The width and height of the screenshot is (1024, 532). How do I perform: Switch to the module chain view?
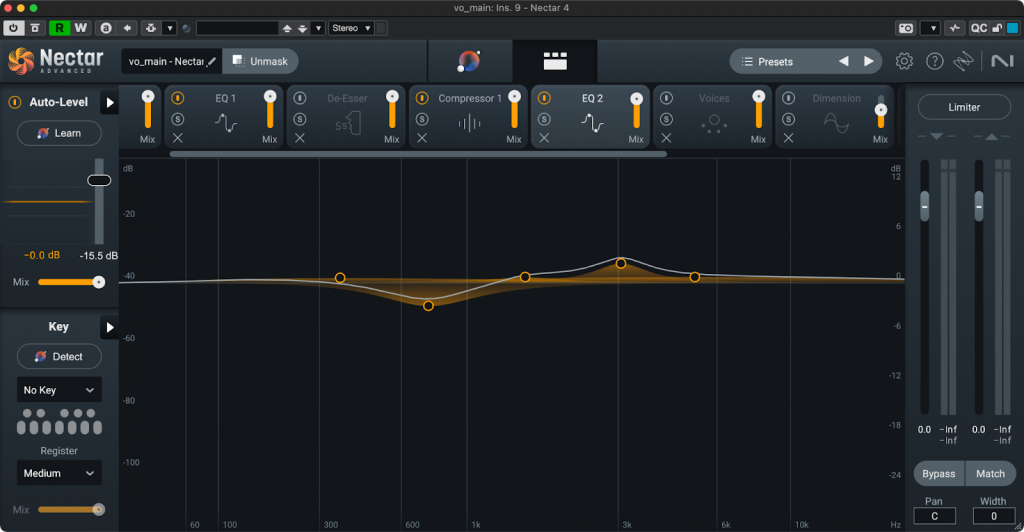tap(554, 62)
